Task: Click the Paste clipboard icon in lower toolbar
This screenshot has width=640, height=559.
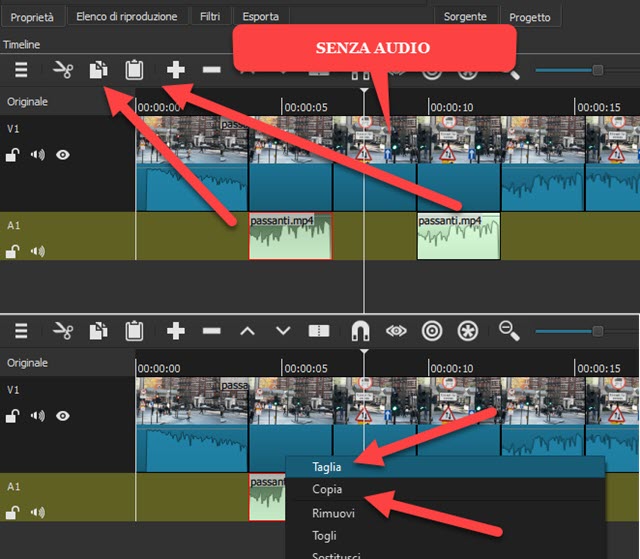Action: pyautogui.click(x=134, y=331)
